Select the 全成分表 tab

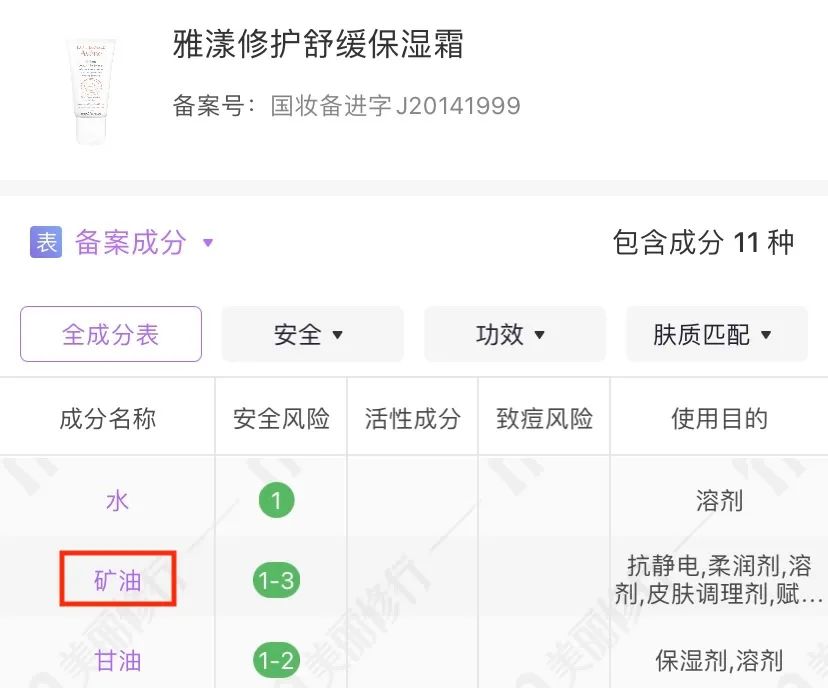(x=111, y=334)
